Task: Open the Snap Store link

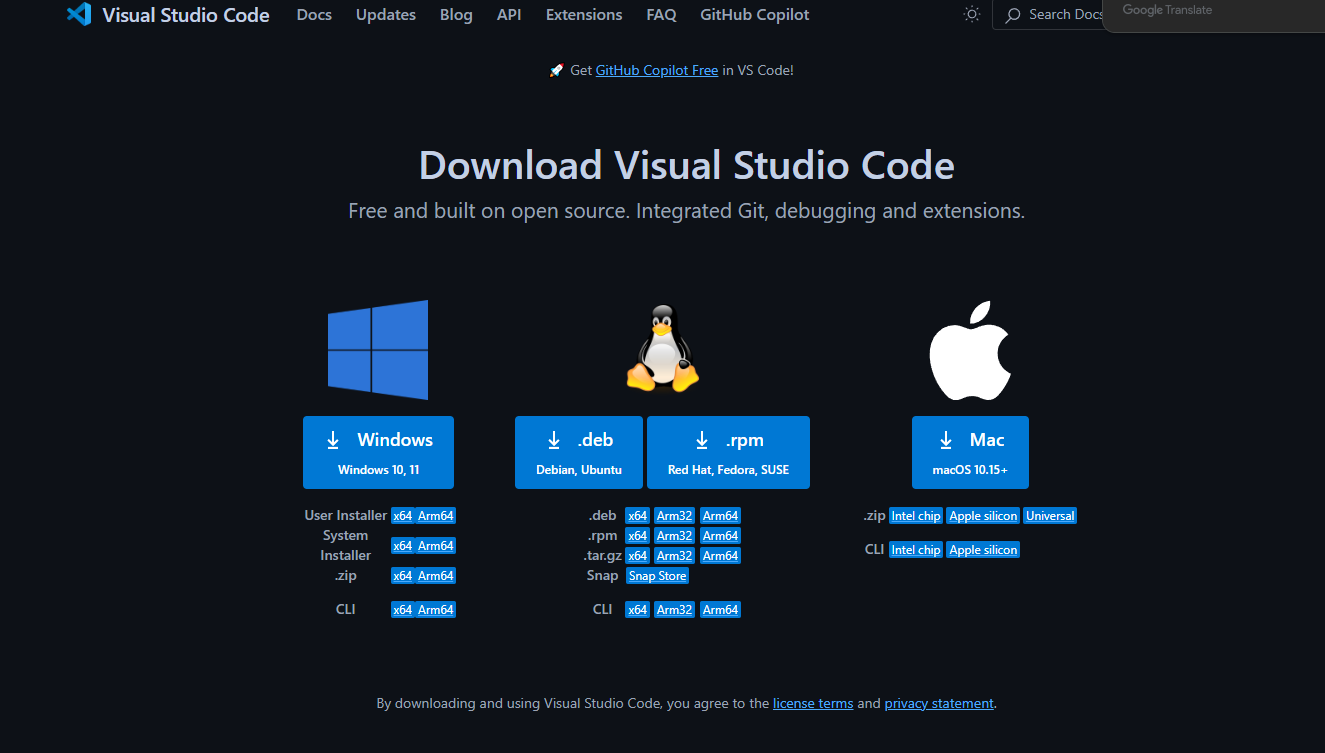Action: click(x=658, y=576)
